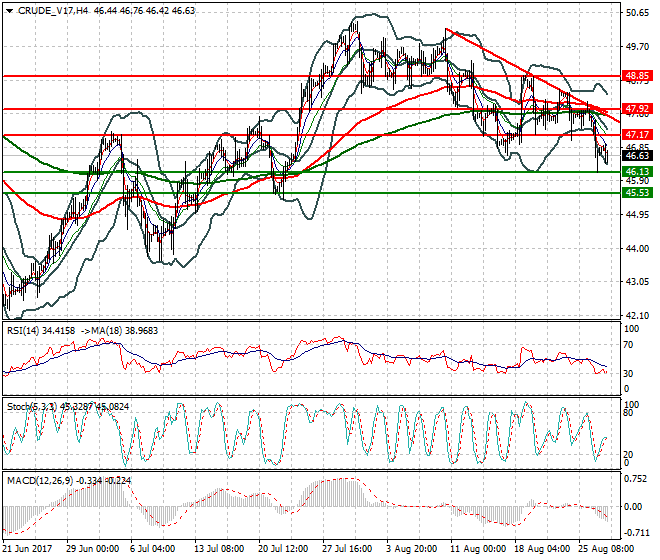Select the 11 Aug 00:00 time label
Screen dimensions: 660x560
(x=478, y=549)
